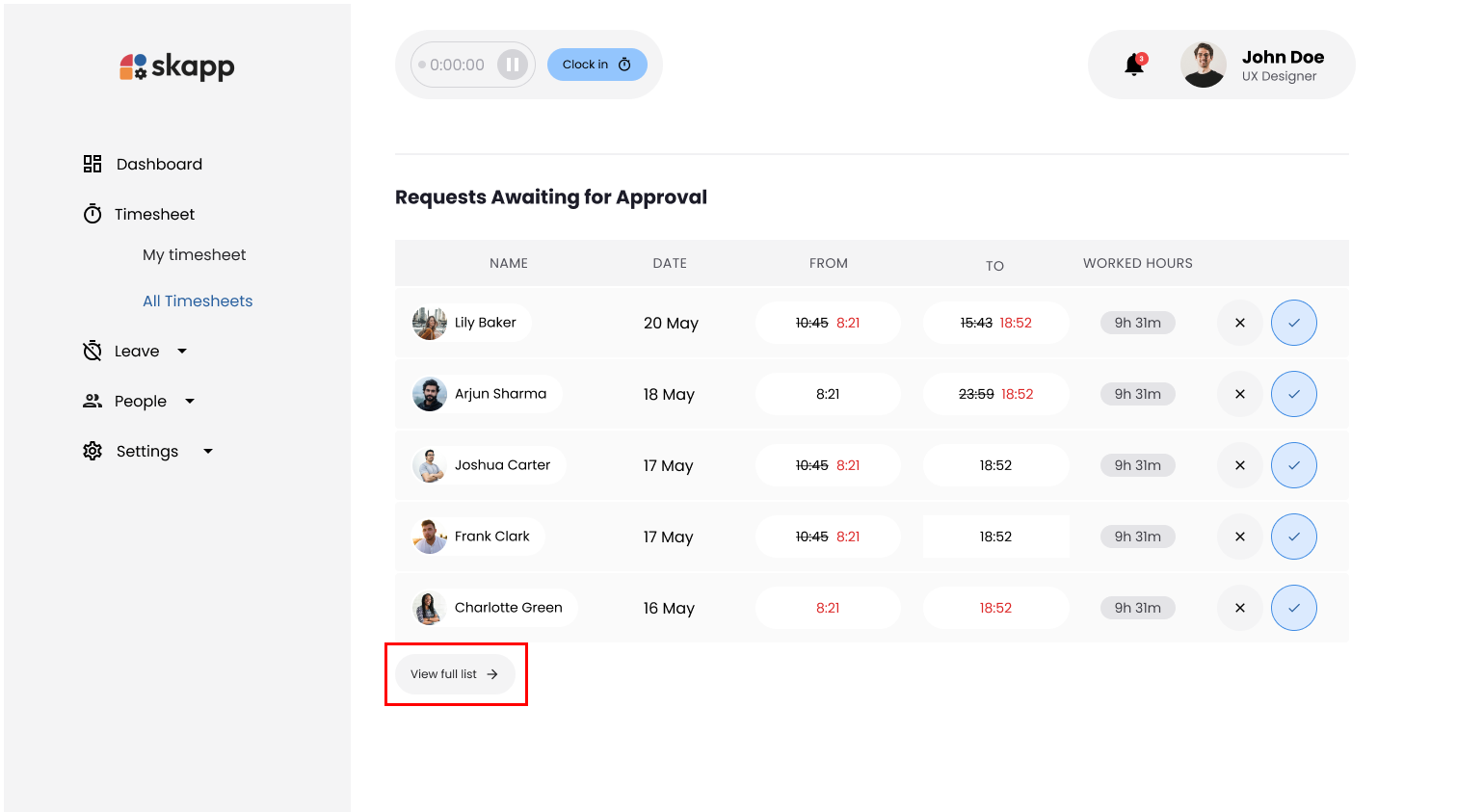Reject Lily Baker's request with X icon

click(1240, 323)
